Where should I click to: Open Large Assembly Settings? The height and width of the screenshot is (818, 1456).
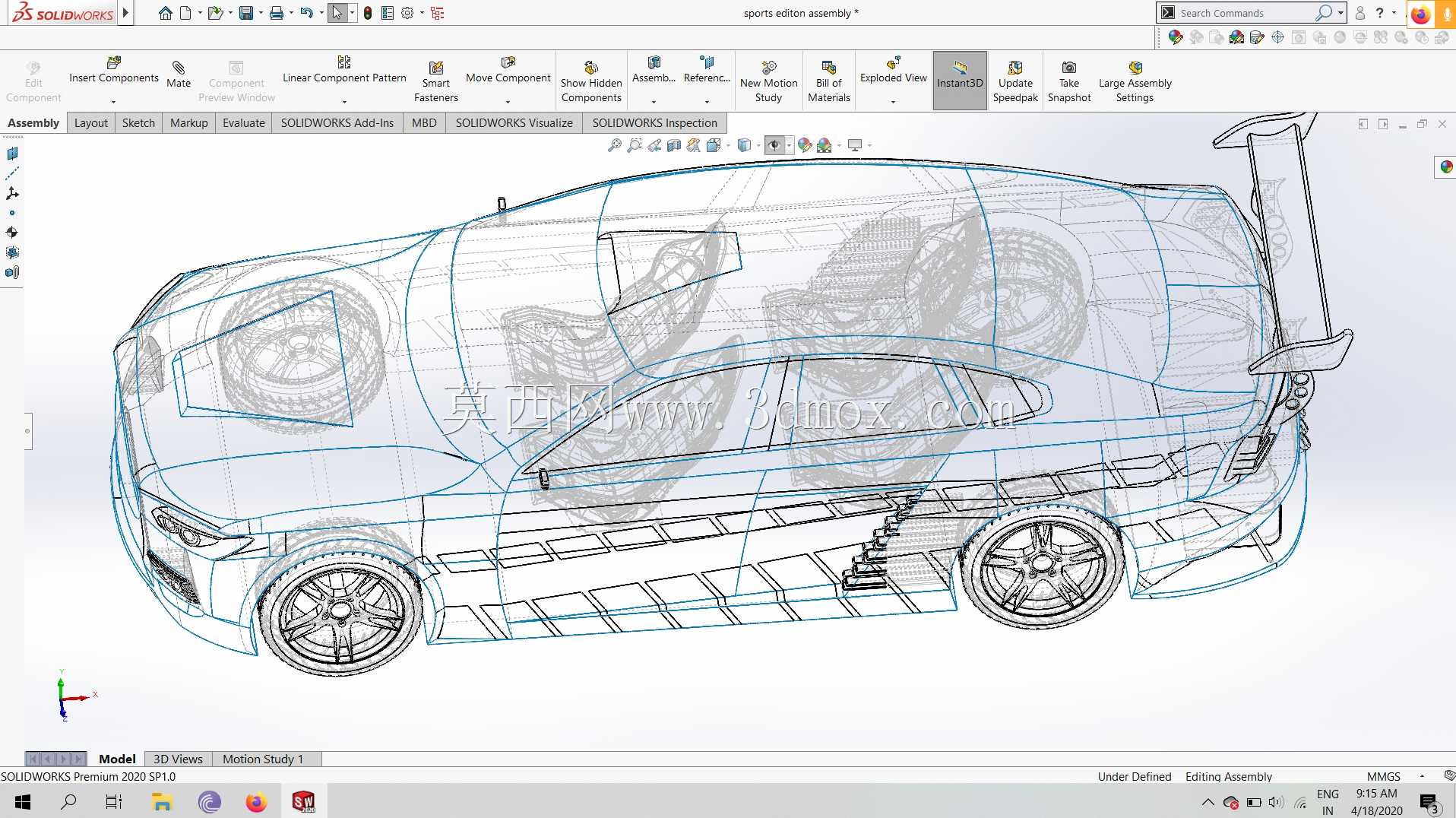1135,81
